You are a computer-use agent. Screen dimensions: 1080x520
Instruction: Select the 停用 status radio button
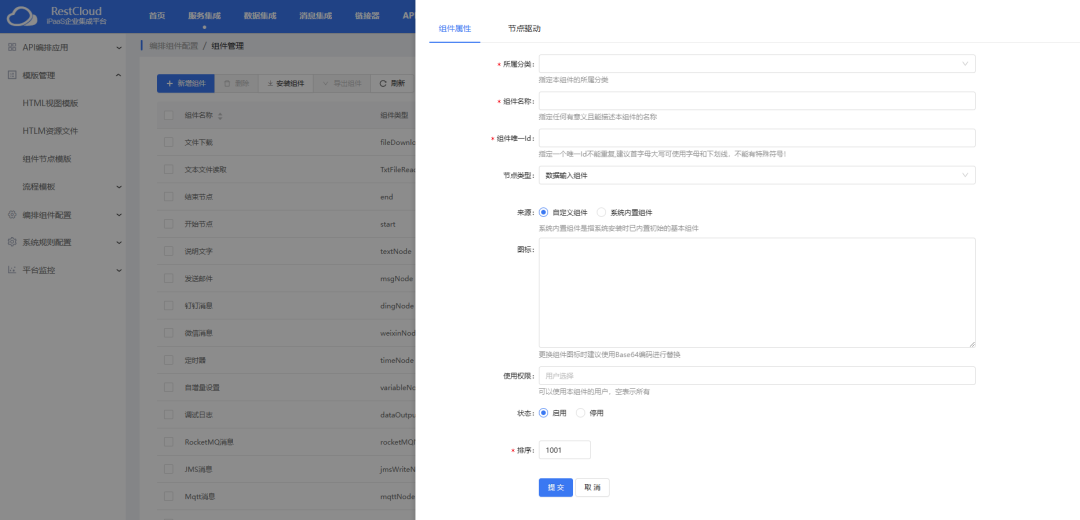click(x=581, y=412)
